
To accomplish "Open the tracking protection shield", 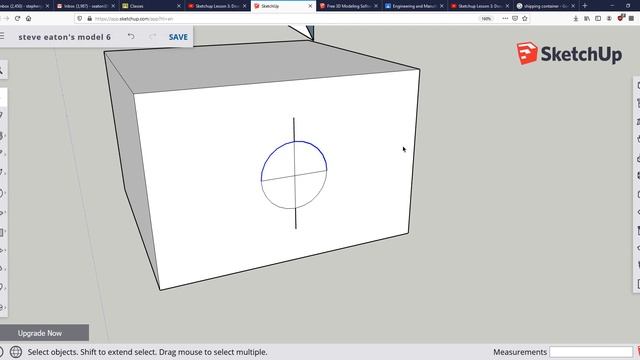I will [x=80, y=18].
